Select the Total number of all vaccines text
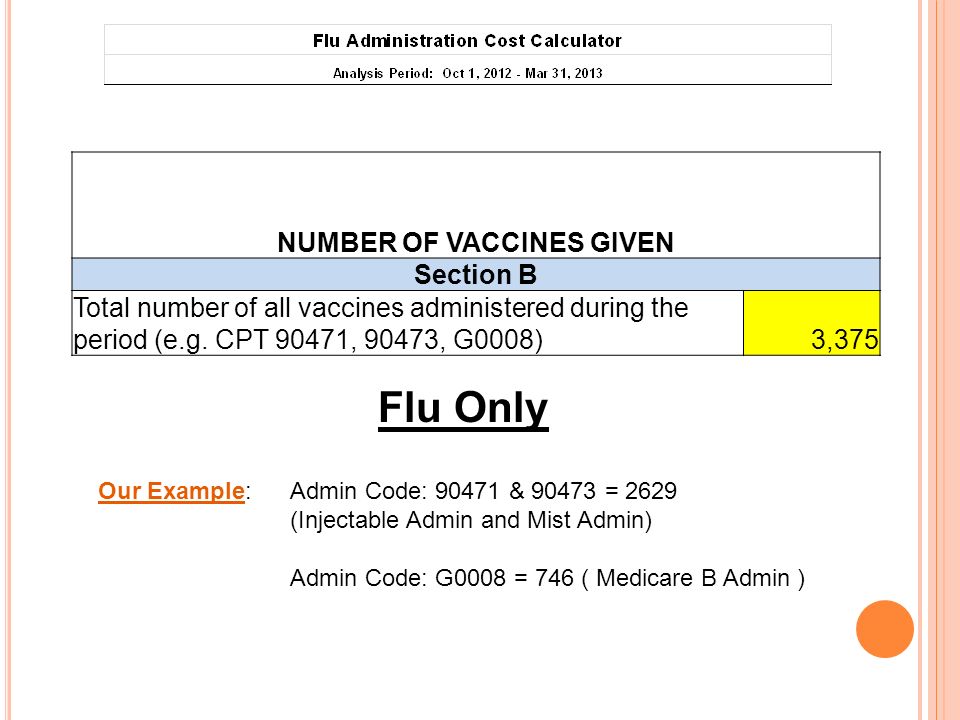 pos(380,307)
